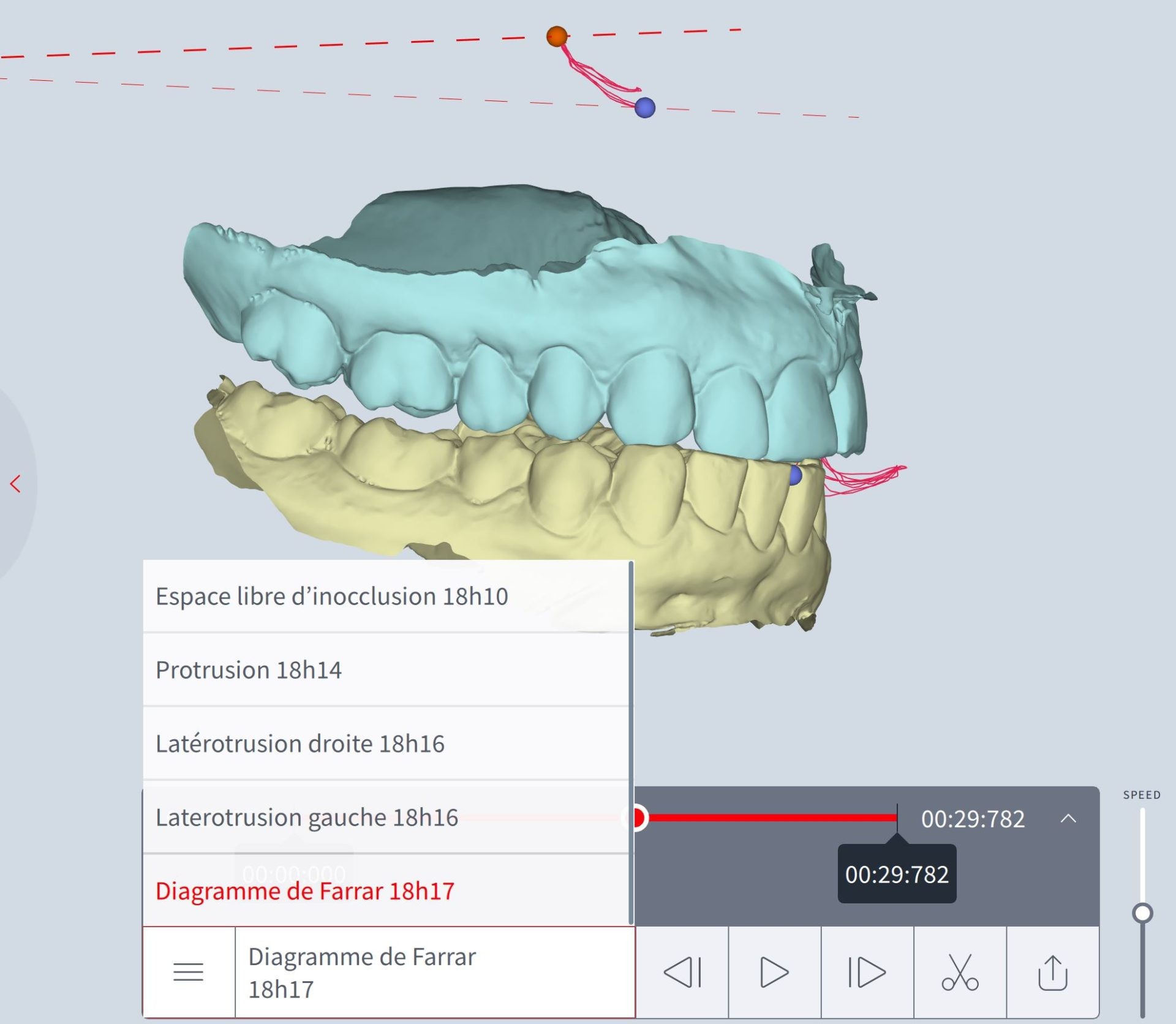Screen dimensions: 1176x1024
Task: Click the blue incisal point on lower teeth
Action: [x=796, y=475]
